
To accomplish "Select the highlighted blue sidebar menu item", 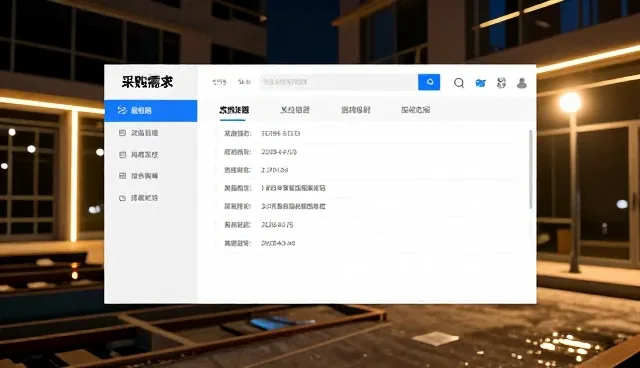I will coord(151,111).
